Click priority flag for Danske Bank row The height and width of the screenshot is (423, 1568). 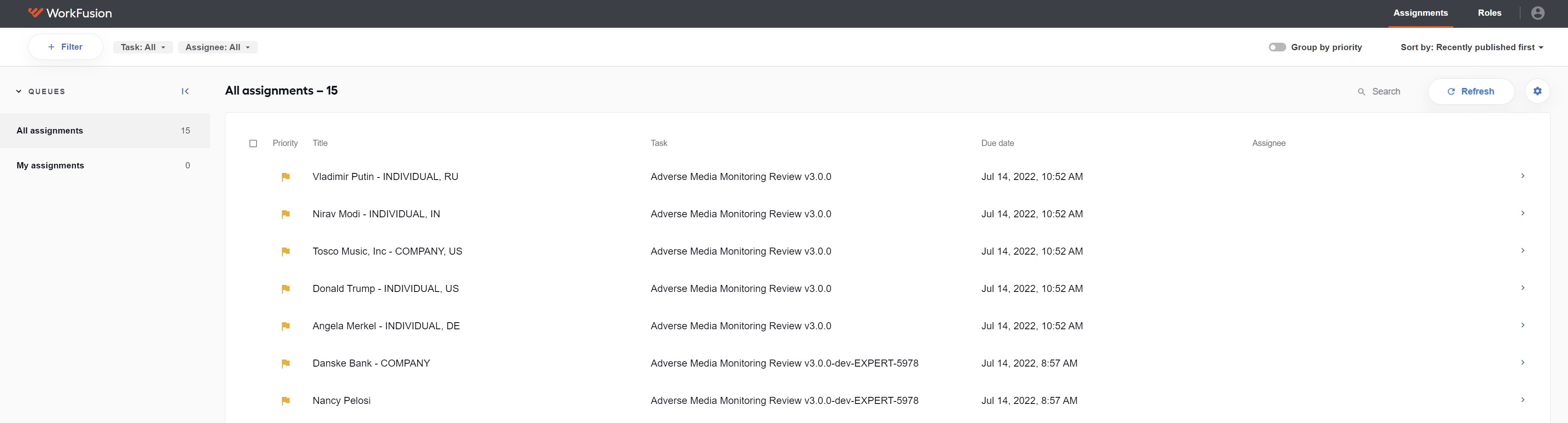click(x=286, y=363)
